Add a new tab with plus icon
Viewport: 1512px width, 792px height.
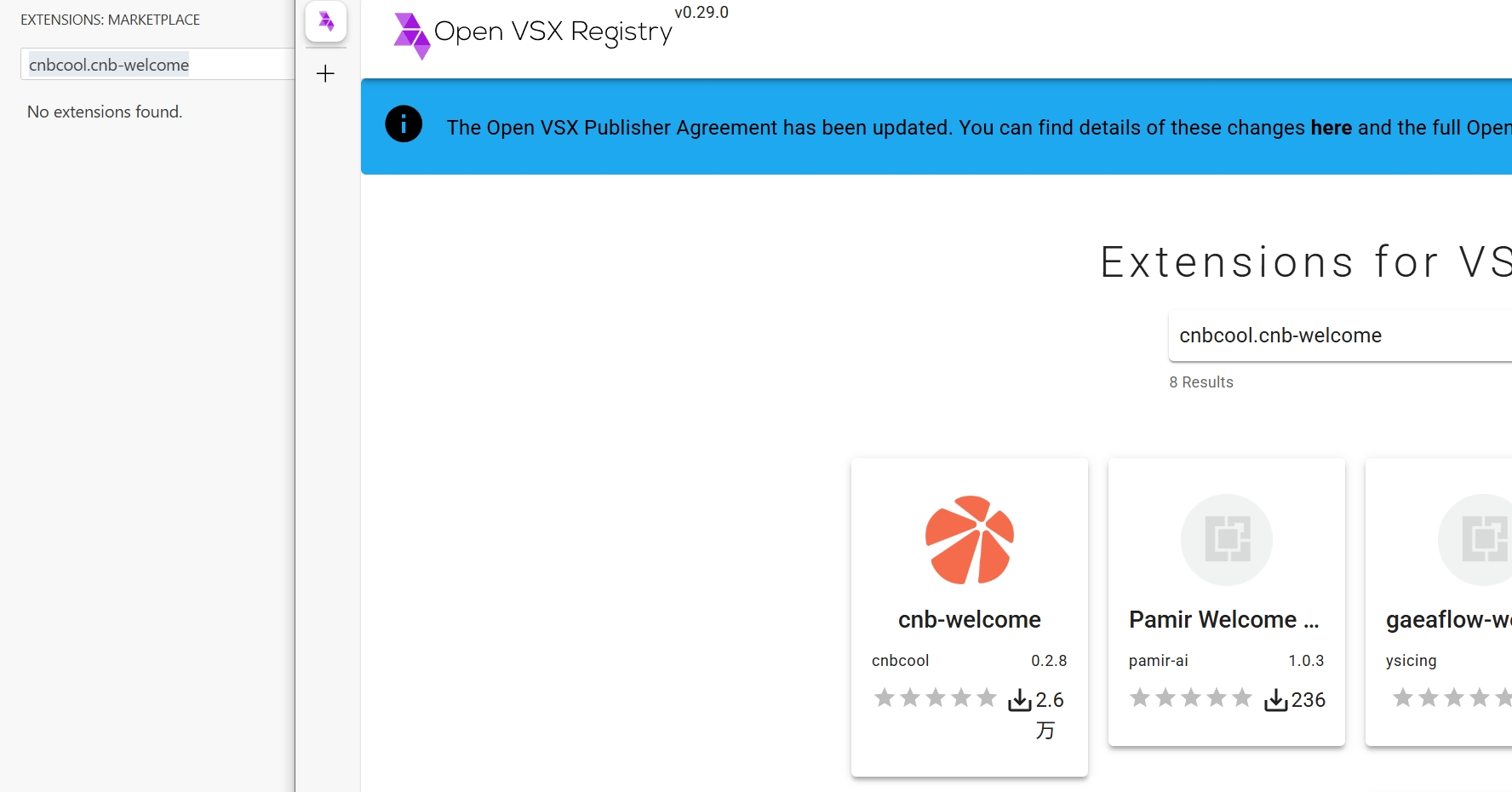tap(325, 73)
